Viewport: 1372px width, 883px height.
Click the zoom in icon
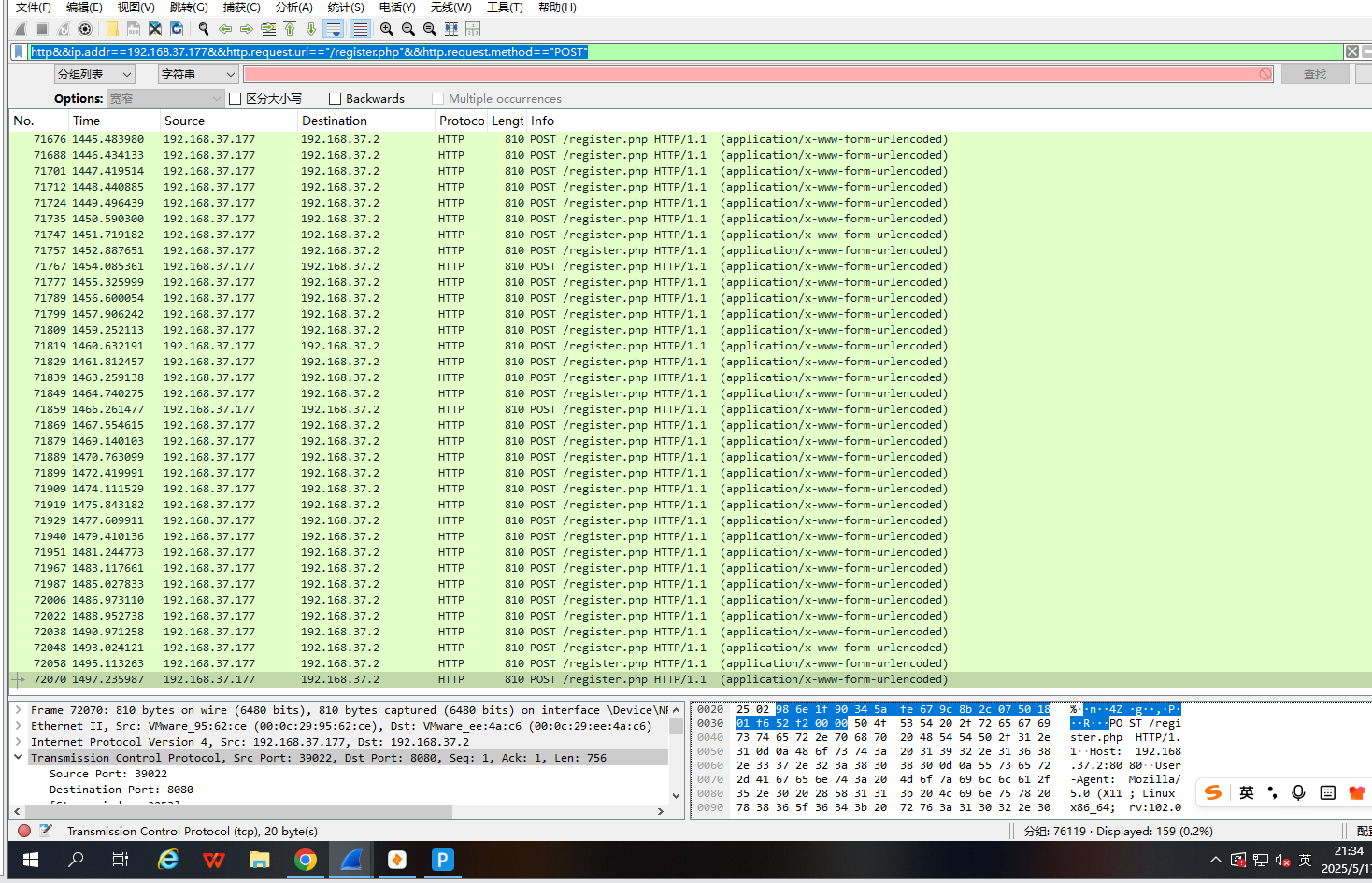387,29
